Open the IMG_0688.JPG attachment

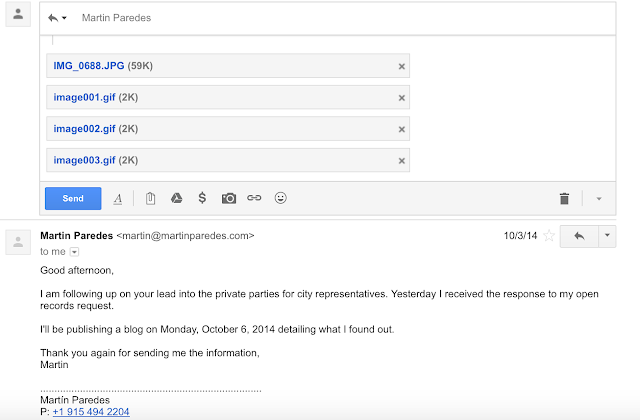(x=89, y=66)
